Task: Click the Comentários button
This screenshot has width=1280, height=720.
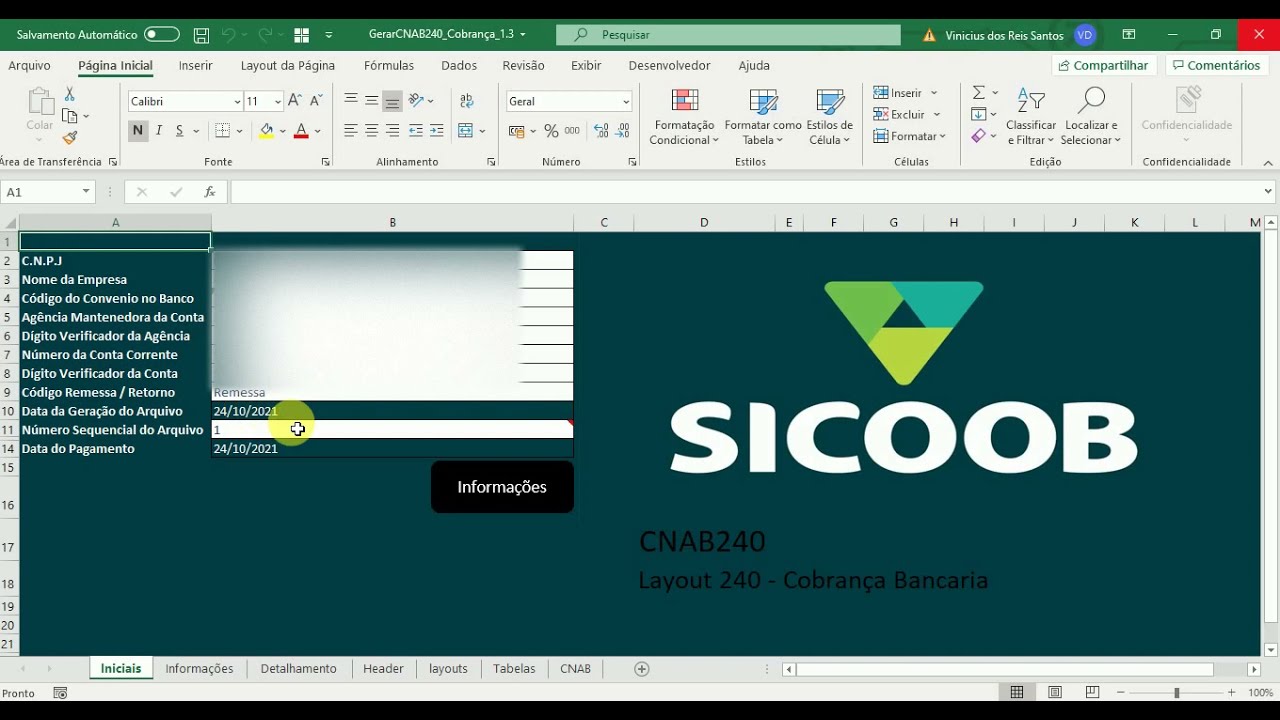Action: point(1217,65)
